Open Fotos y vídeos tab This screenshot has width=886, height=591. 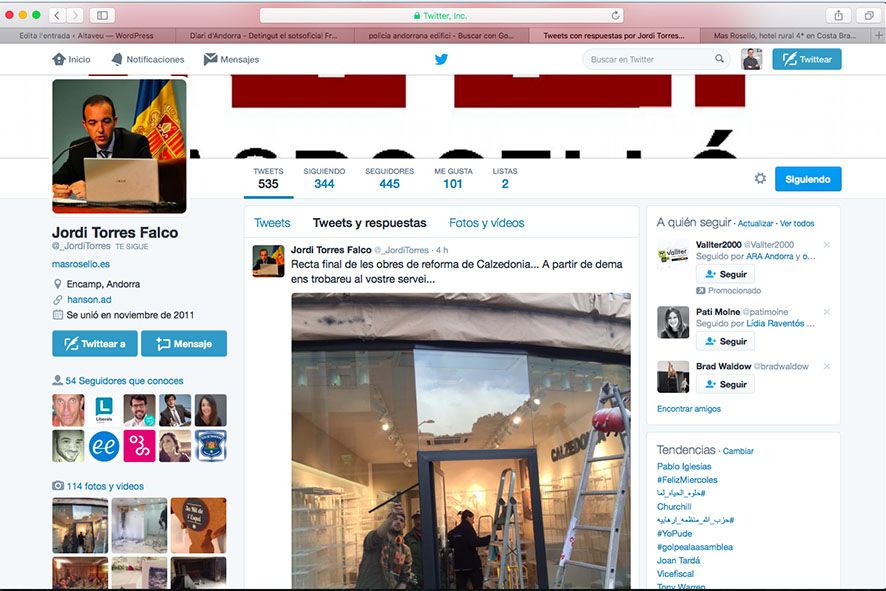[x=486, y=223]
